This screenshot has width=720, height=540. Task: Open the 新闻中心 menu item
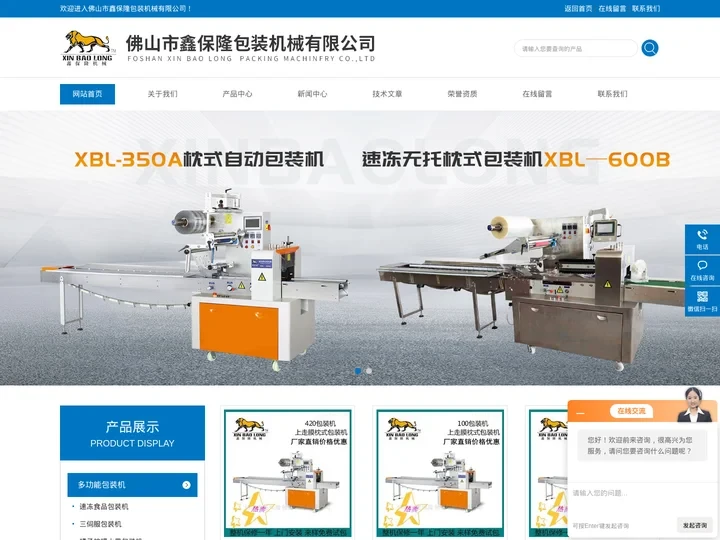pyautogui.click(x=312, y=94)
